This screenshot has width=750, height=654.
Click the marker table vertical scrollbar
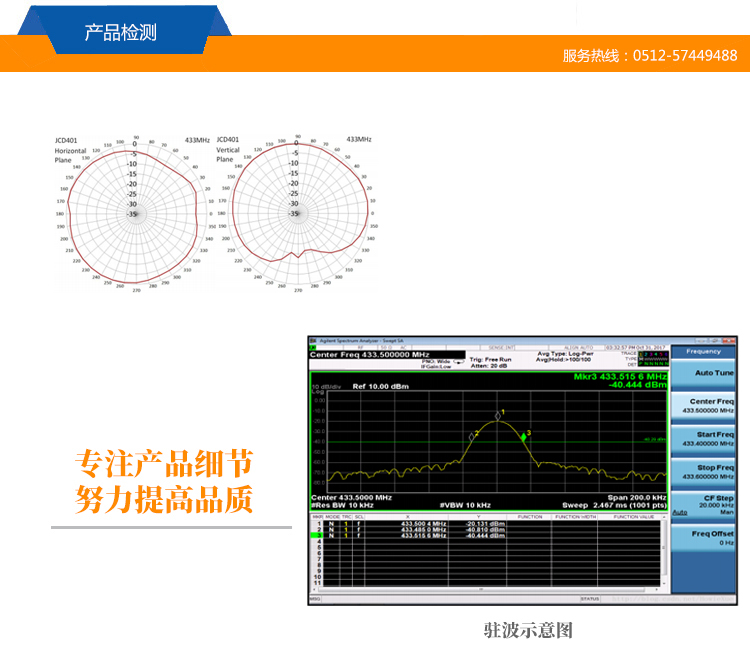(664, 553)
